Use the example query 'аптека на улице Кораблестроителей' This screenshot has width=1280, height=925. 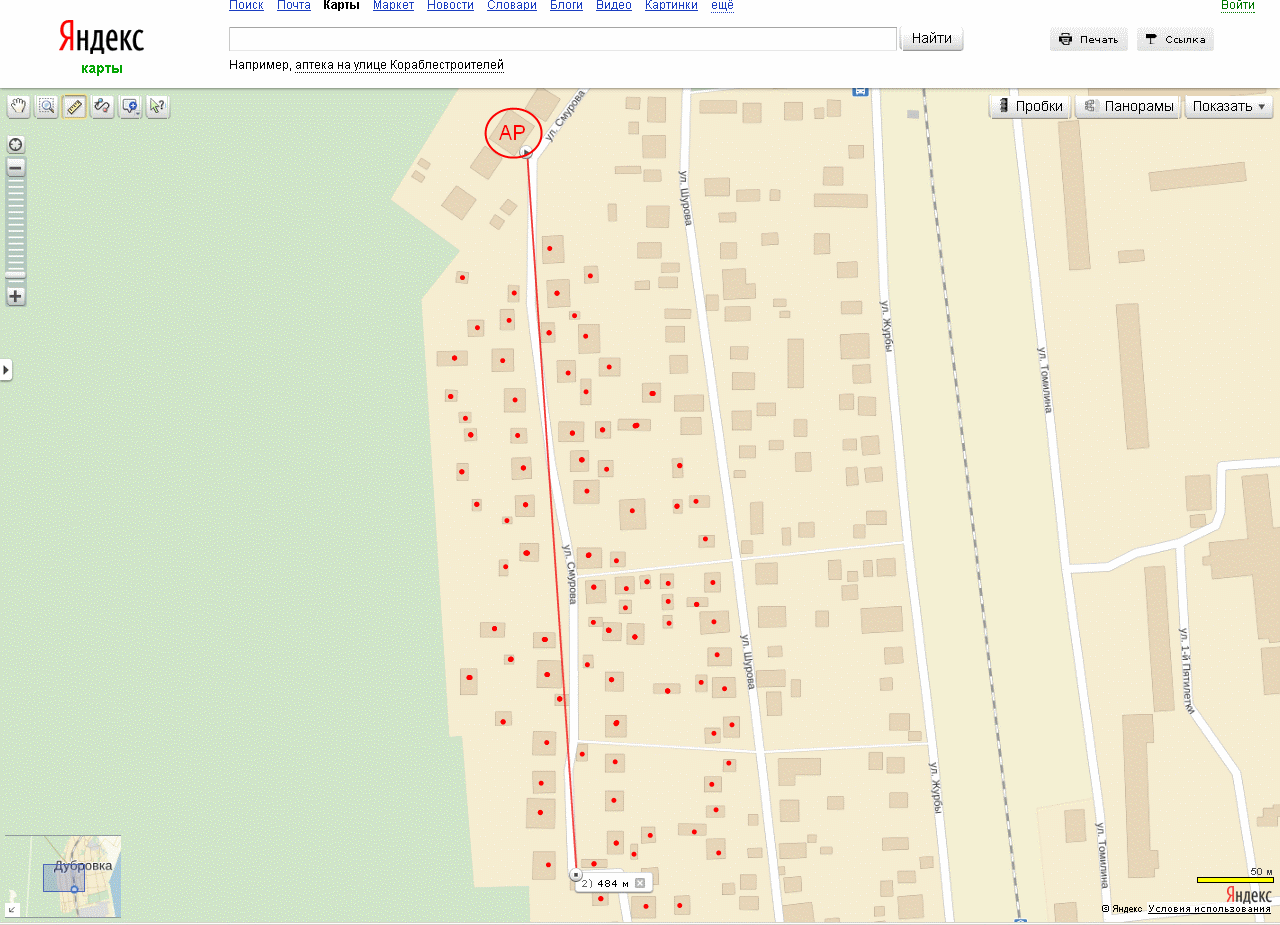point(399,65)
